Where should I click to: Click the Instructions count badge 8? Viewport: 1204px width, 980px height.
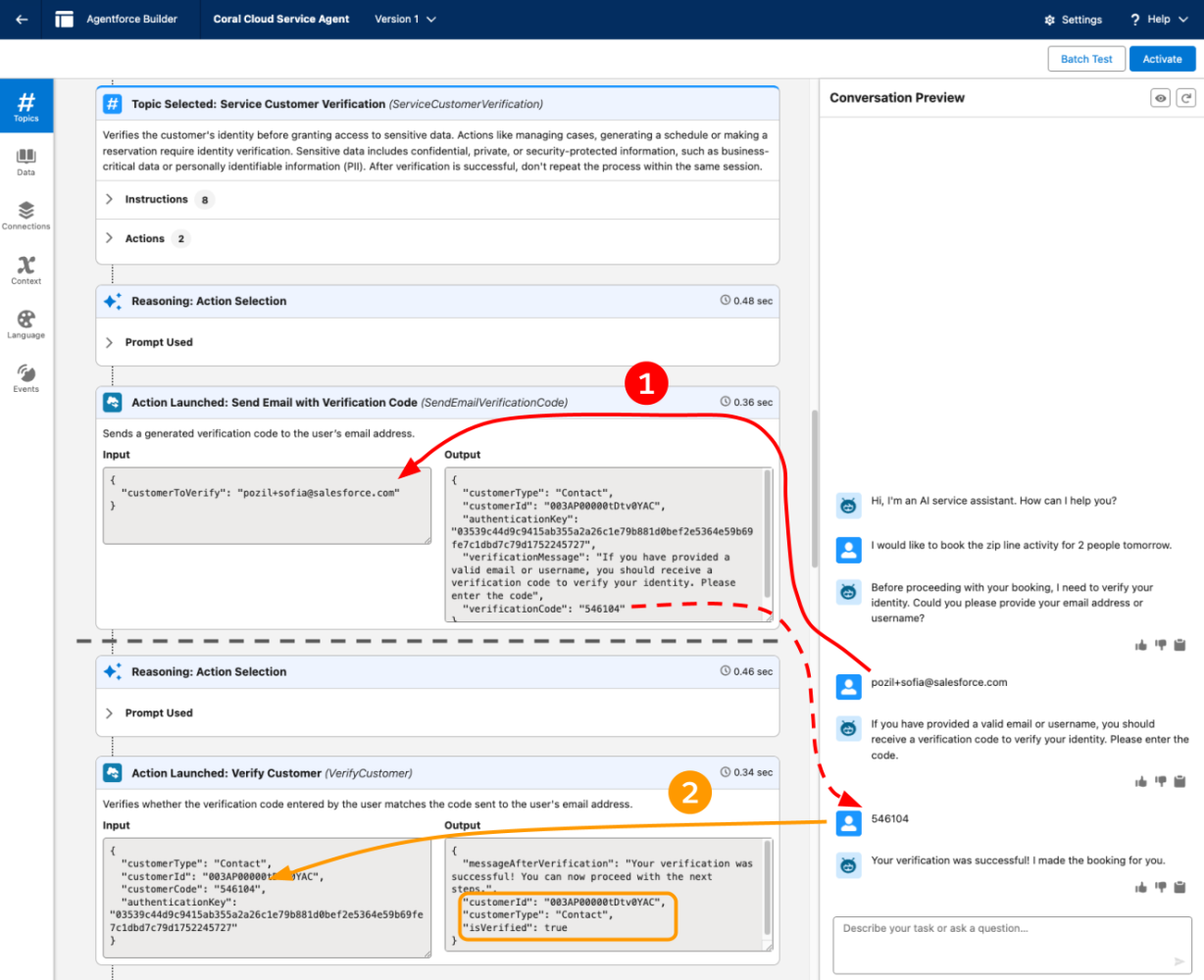click(x=205, y=200)
